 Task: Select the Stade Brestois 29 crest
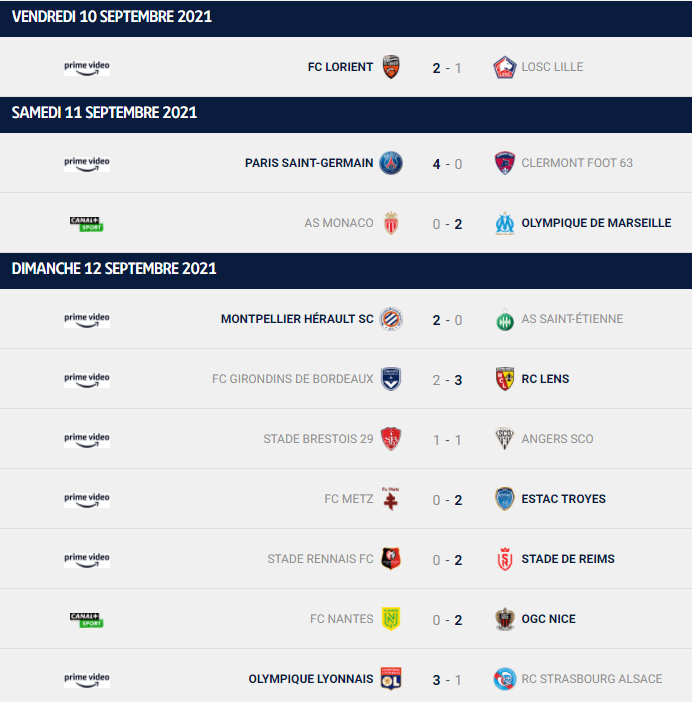[391, 439]
